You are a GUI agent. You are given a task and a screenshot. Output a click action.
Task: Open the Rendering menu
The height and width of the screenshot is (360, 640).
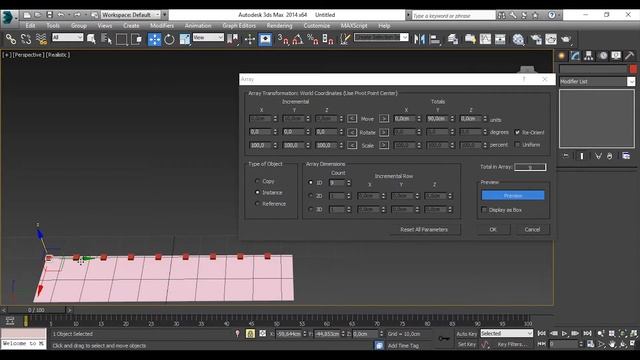pos(280,25)
